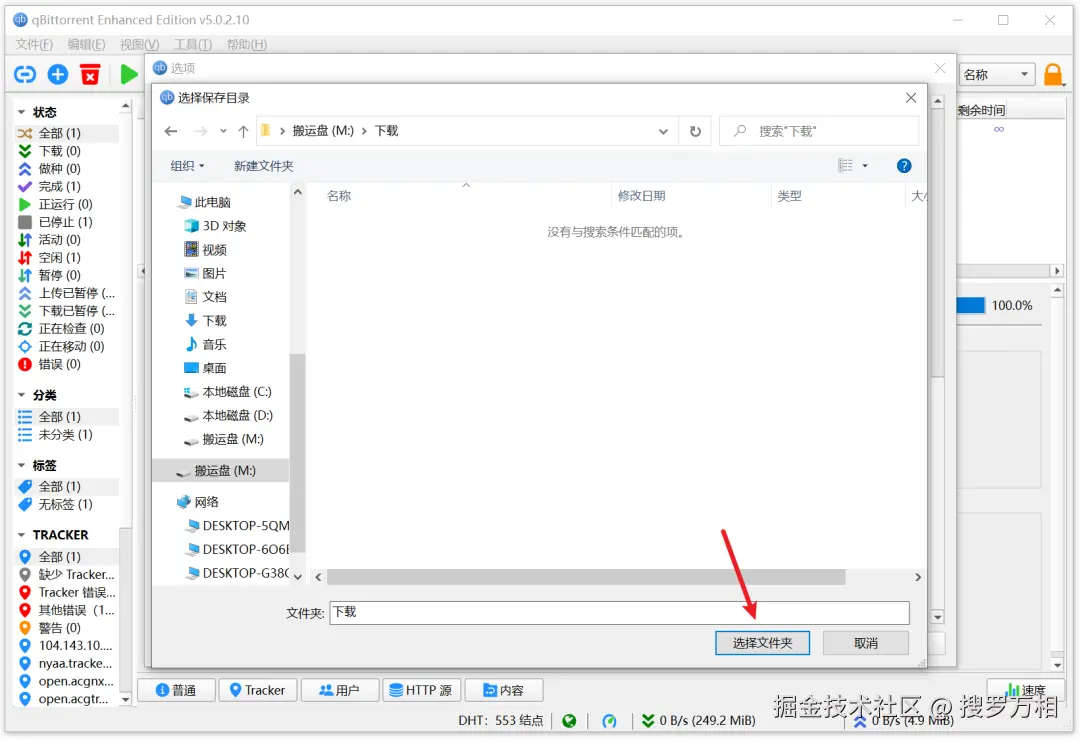
Task: Open 文件(F) menu
Action: (34, 45)
